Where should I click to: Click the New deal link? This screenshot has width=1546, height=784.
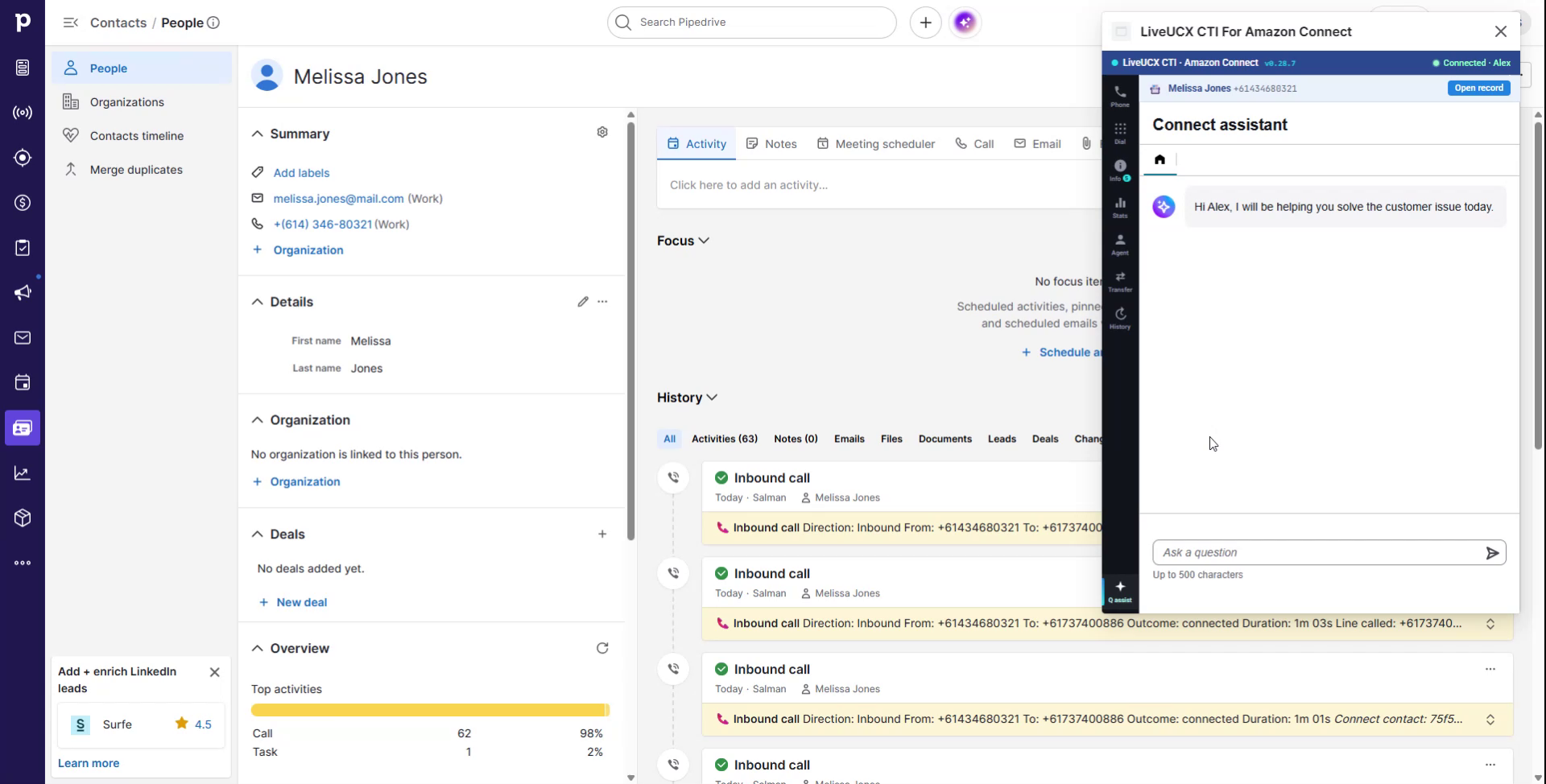pos(293,602)
